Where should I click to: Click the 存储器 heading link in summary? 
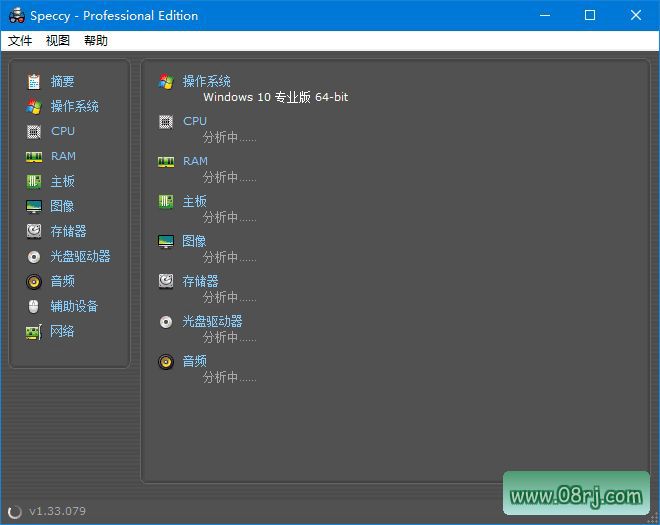click(x=200, y=281)
